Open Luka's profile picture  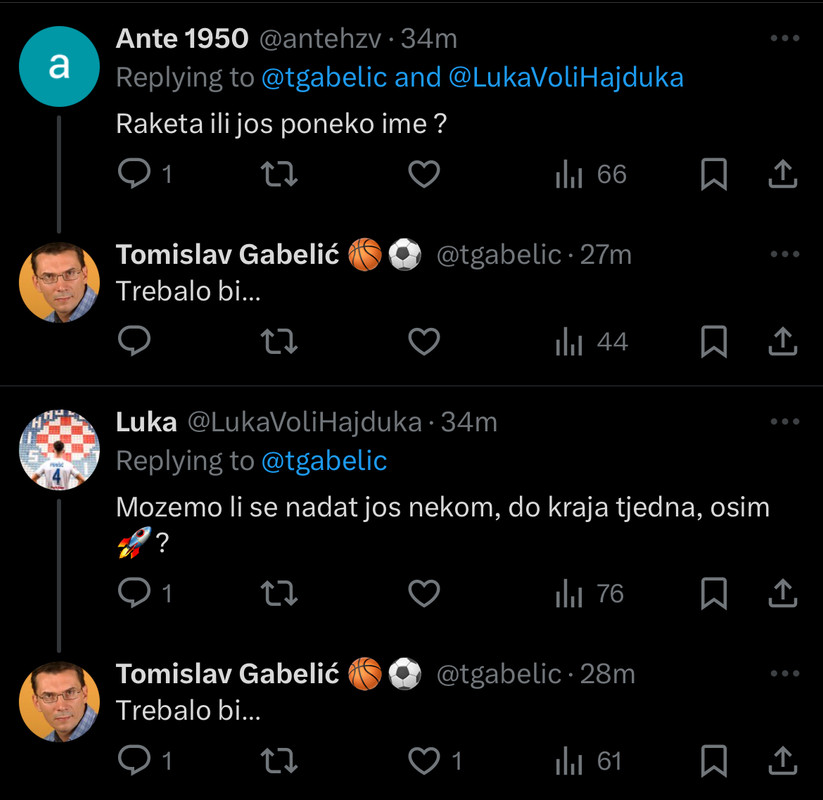click(60, 449)
